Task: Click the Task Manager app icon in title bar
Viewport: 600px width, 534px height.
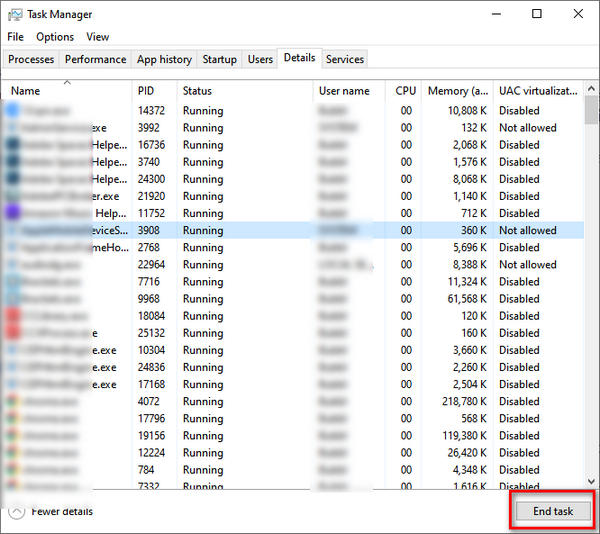Action: tap(15, 15)
